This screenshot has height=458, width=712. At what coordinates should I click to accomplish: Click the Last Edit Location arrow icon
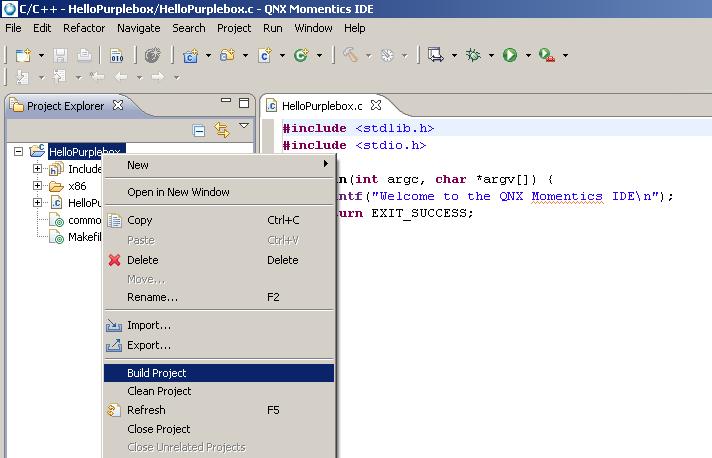(x=96, y=77)
